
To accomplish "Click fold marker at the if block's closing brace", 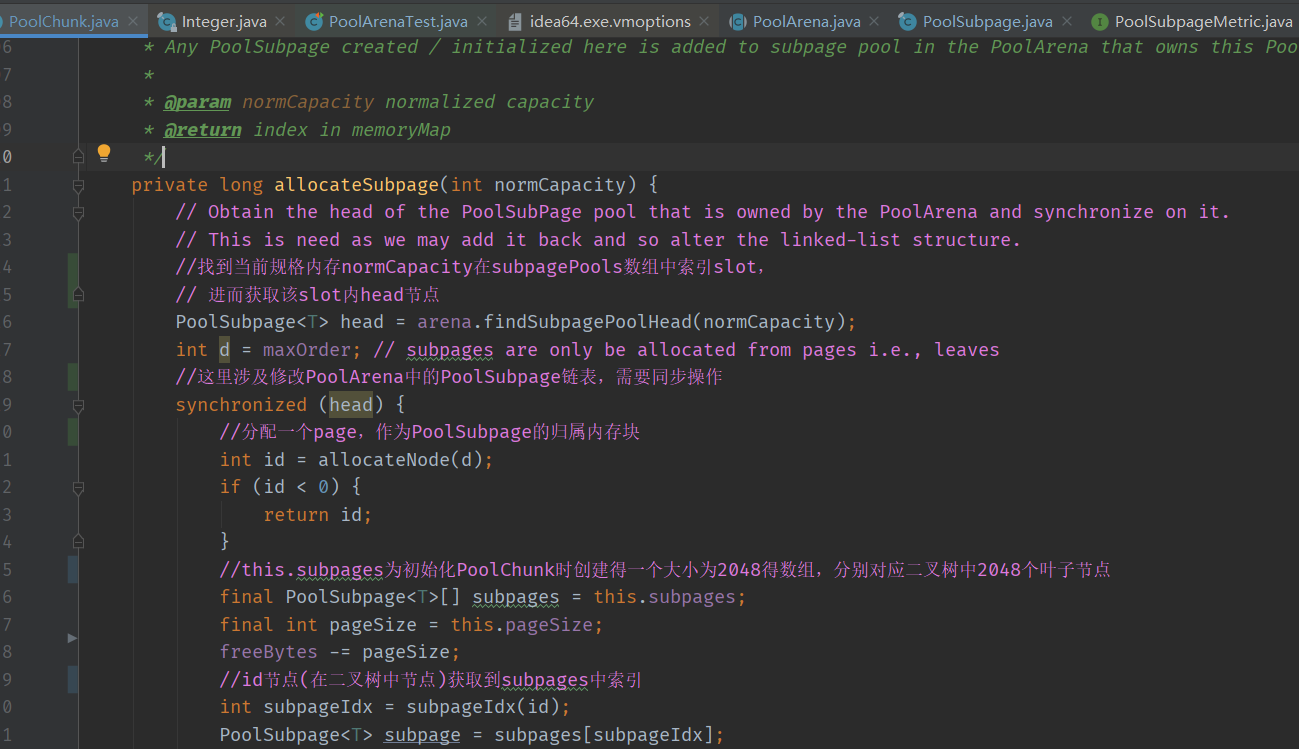I will 78,542.
